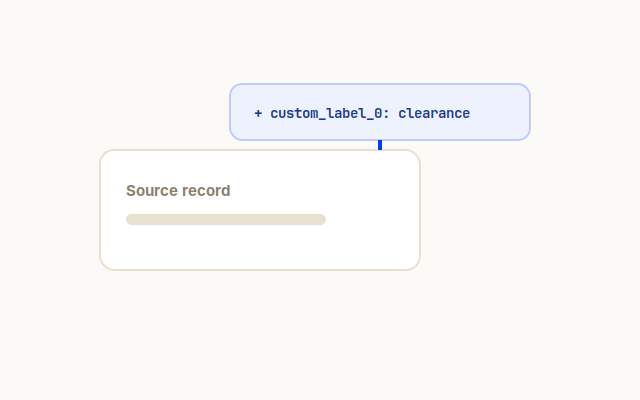Screen dimensions: 640x400
Task: Click the empty canvas left of Source record
Action: point(49,210)
